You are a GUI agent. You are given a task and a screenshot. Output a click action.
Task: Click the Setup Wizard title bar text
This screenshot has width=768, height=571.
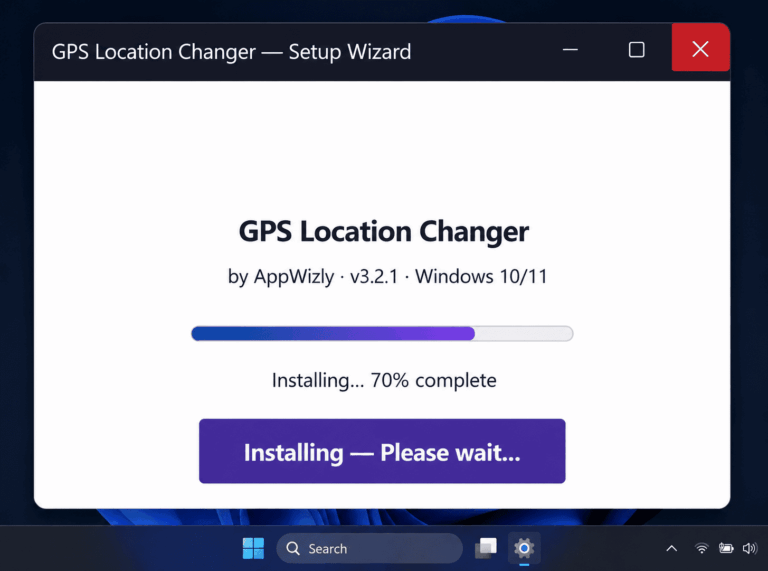[x=231, y=52]
